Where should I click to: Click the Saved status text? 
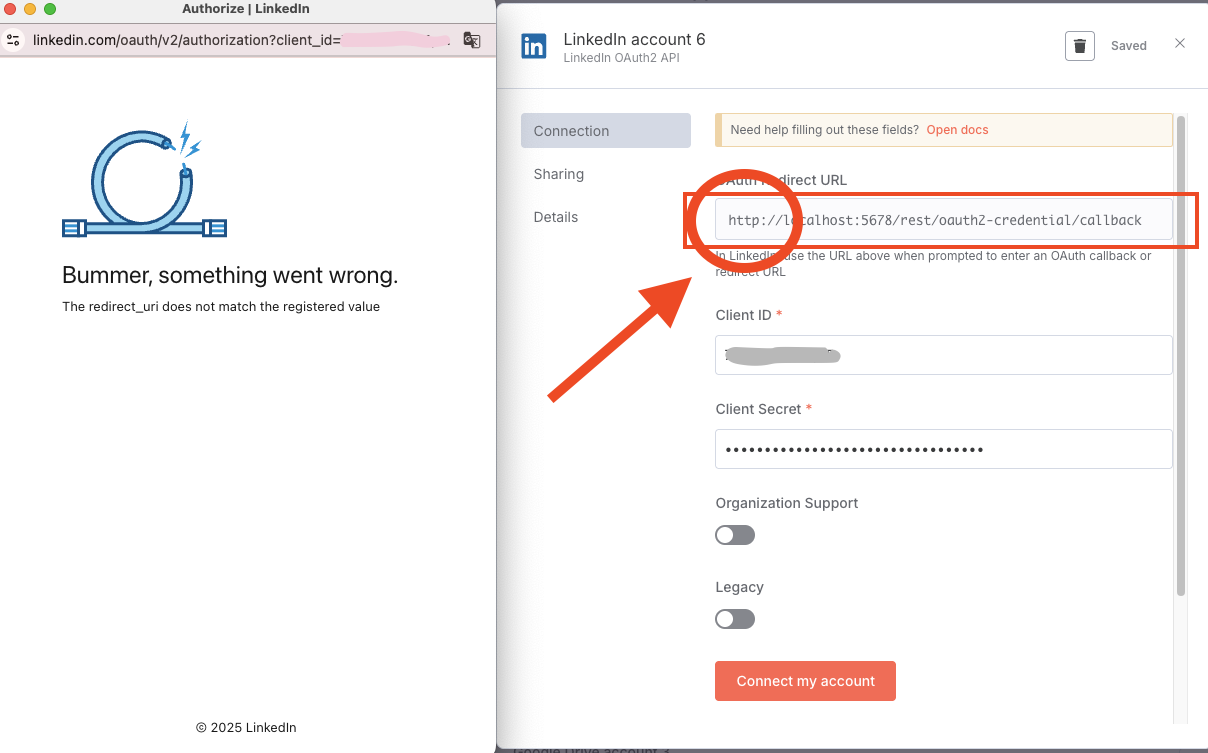(x=1129, y=46)
